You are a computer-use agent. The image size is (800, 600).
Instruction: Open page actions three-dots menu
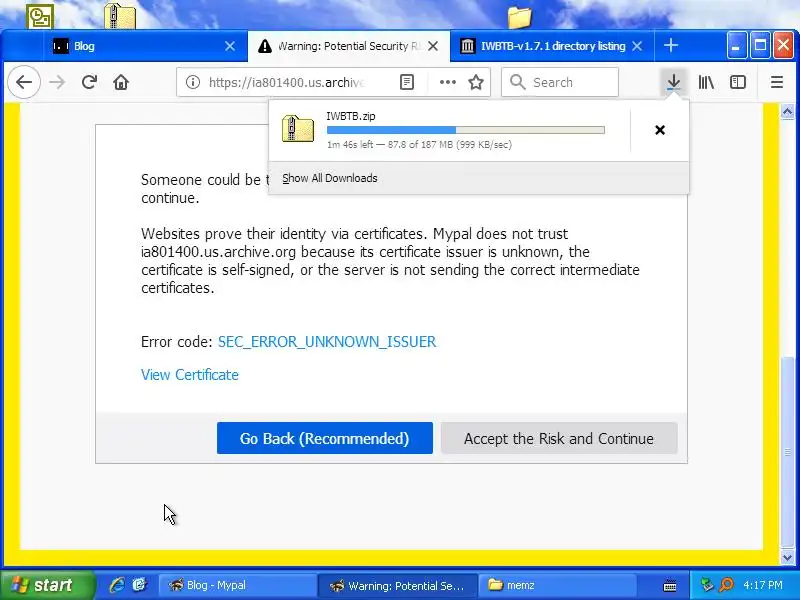(447, 82)
